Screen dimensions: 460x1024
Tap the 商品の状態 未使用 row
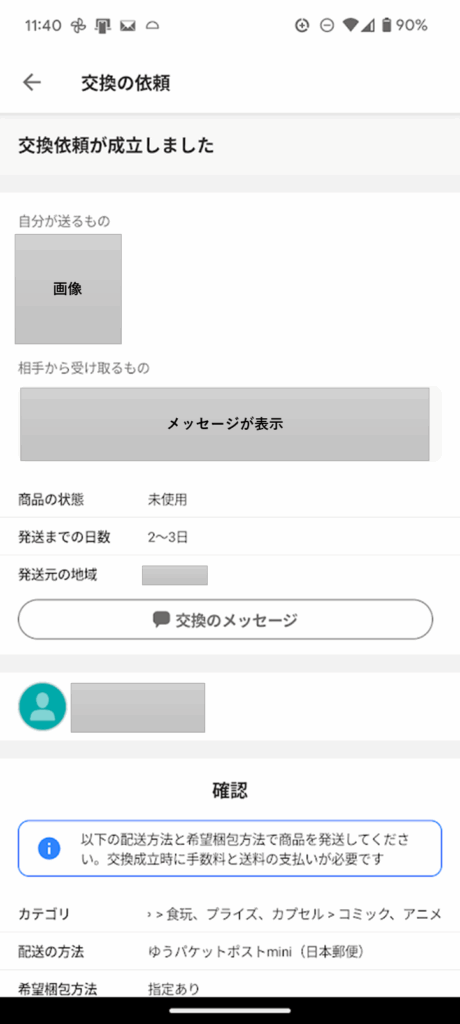click(x=230, y=500)
